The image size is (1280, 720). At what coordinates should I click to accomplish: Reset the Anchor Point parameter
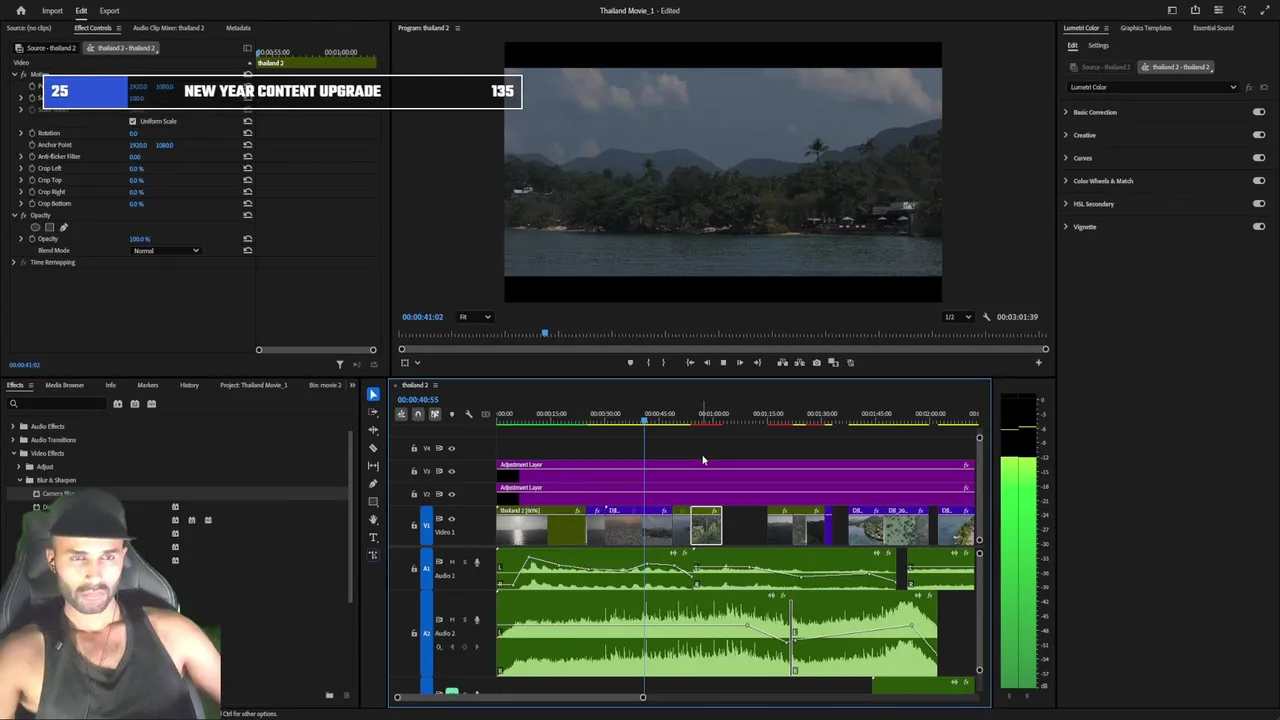[247, 145]
